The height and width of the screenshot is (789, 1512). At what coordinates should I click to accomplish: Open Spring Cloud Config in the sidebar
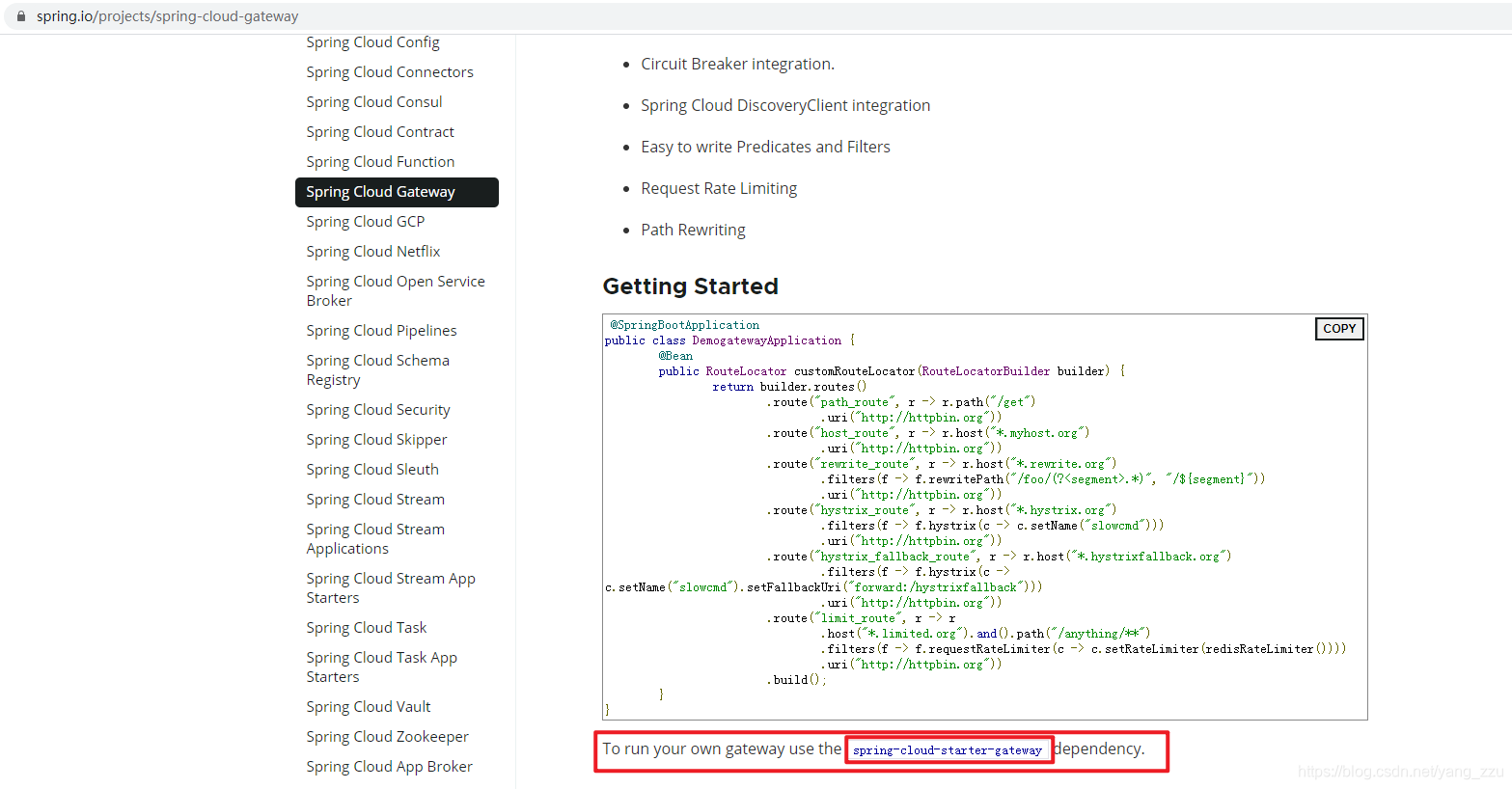point(372,42)
